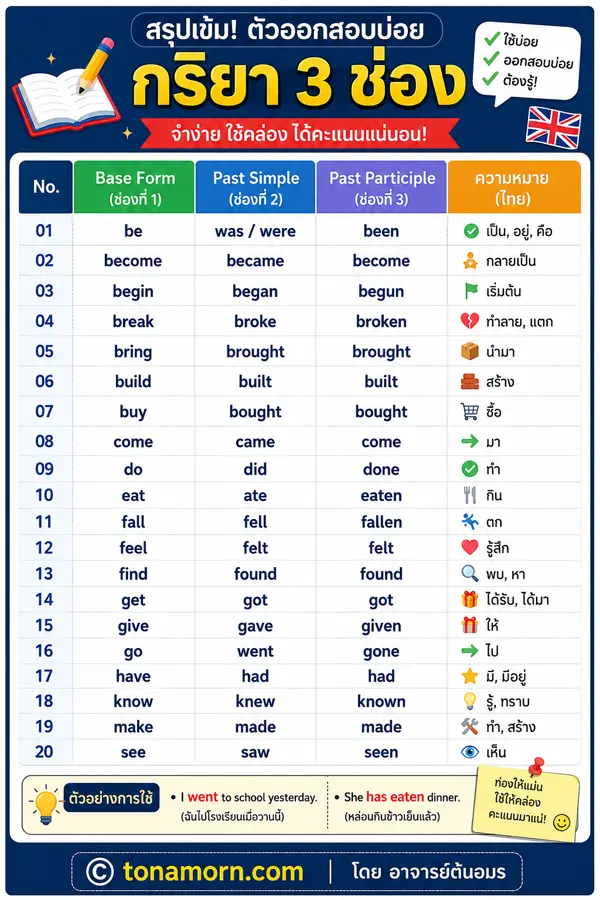Click the broken heart icon beside ทำลาย, แตก
Viewport: 600px width, 900px height.
470,321
